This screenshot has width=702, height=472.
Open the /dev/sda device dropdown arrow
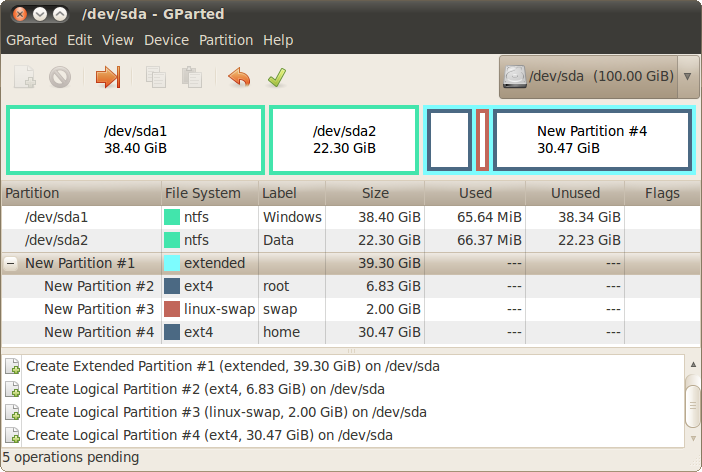tap(688, 77)
